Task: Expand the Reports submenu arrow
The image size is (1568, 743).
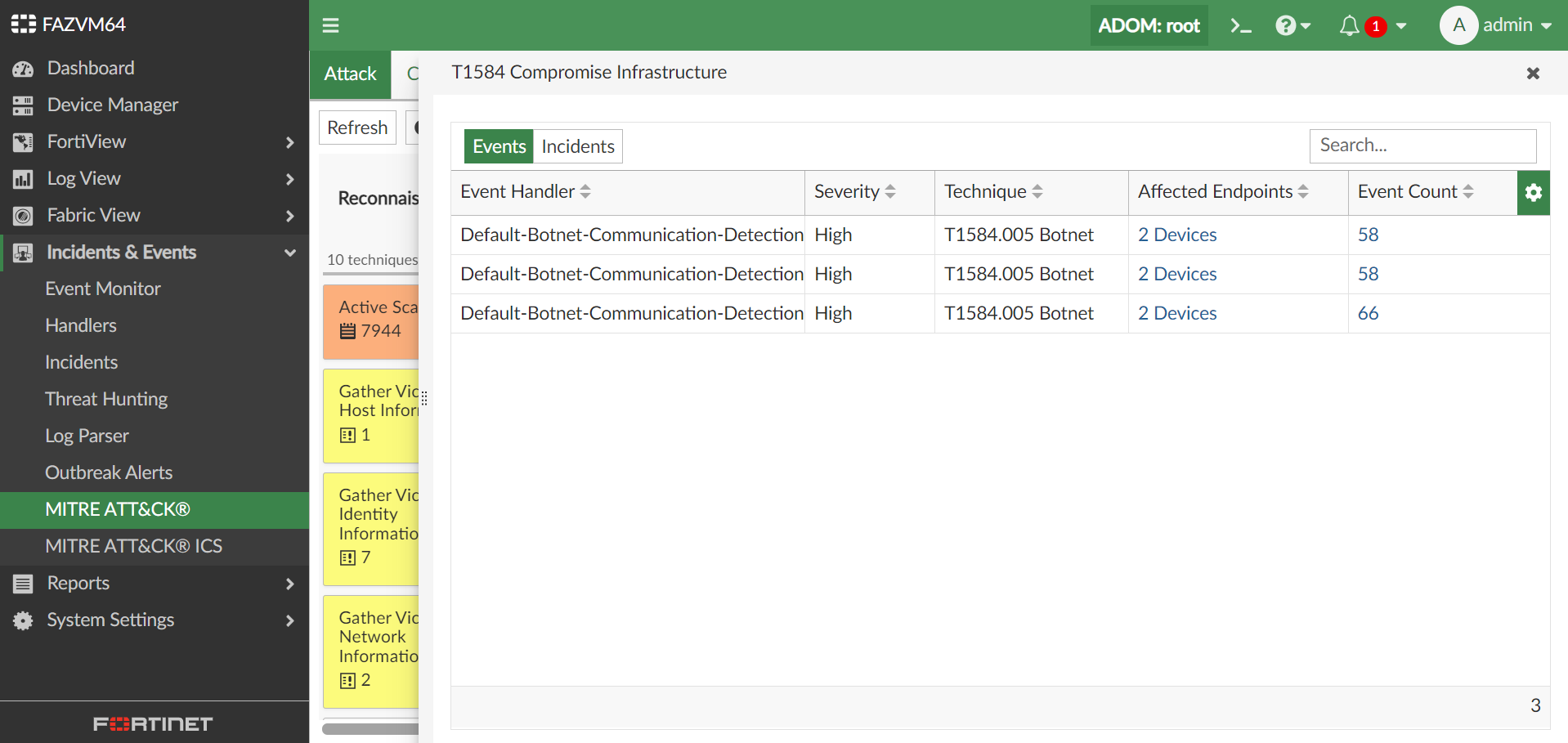Action: coord(289,584)
